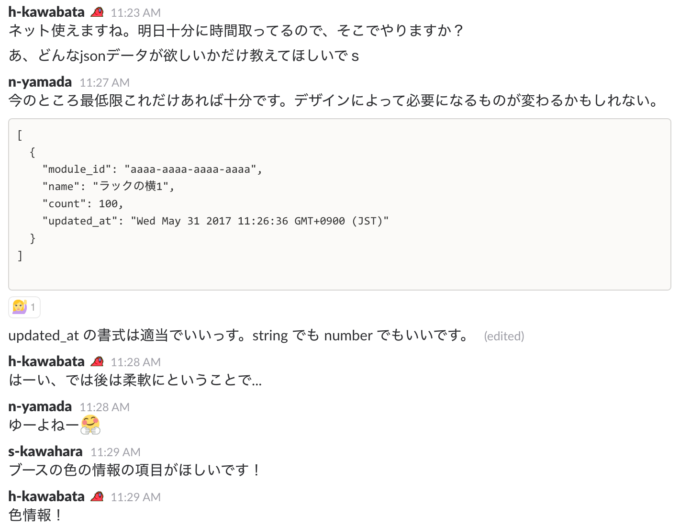Click h-kawabata's 11:28 AM timestamp
Screen dimensions: 680x528
[136, 362]
